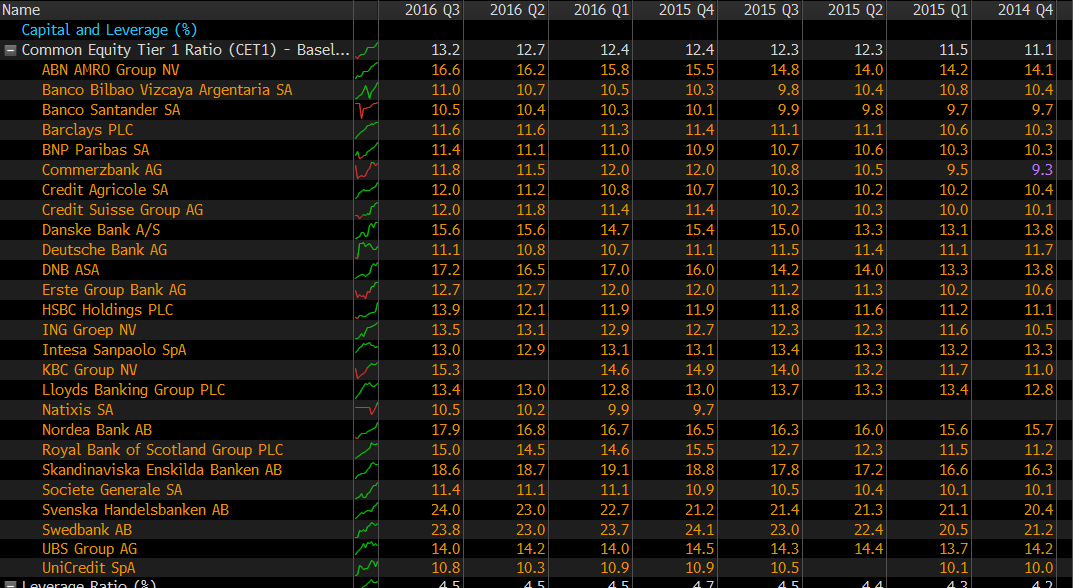Open ABN AMRO Group NV sparkline chart
Screen dimensions: 1073x588
[366, 70]
